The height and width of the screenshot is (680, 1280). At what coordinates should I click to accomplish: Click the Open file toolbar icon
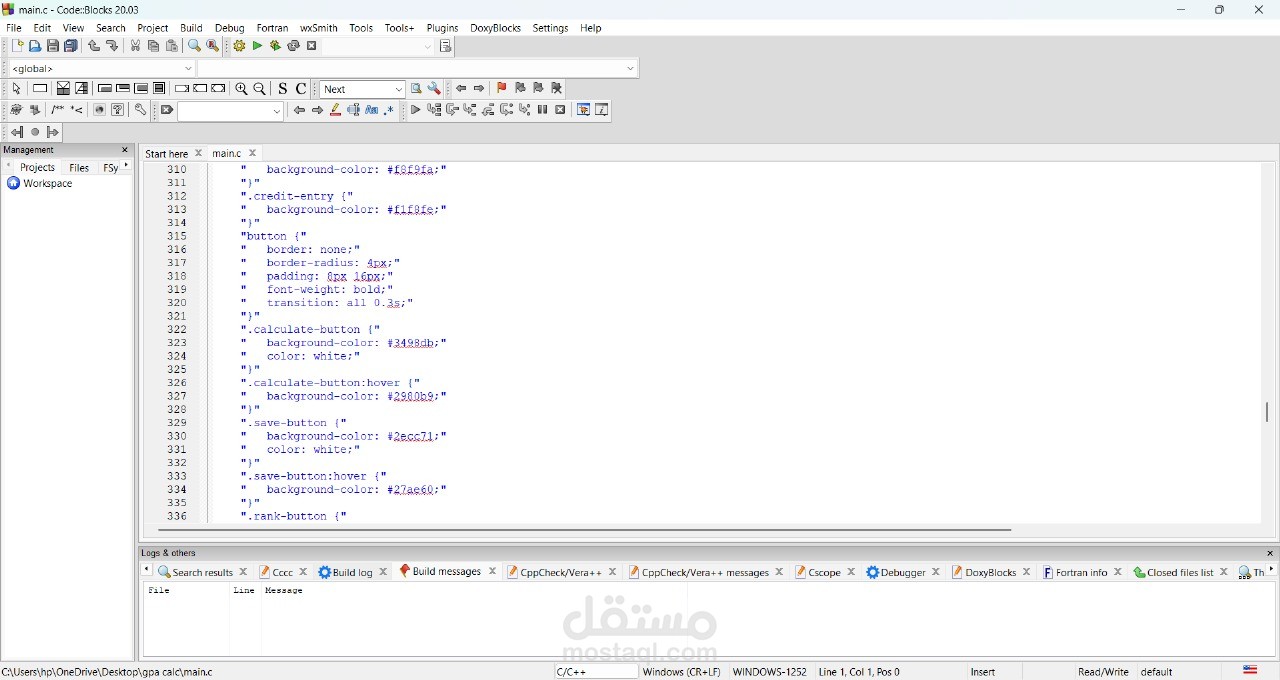click(x=35, y=46)
